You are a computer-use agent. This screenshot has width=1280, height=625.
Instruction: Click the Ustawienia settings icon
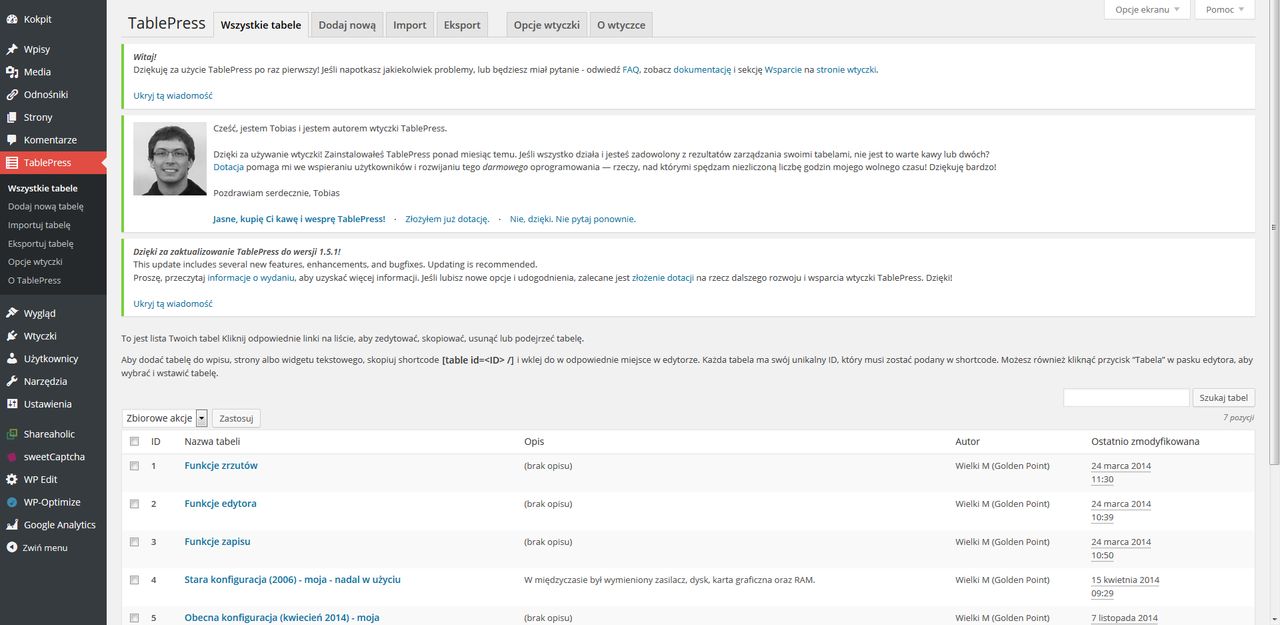pyautogui.click(x=12, y=404)
